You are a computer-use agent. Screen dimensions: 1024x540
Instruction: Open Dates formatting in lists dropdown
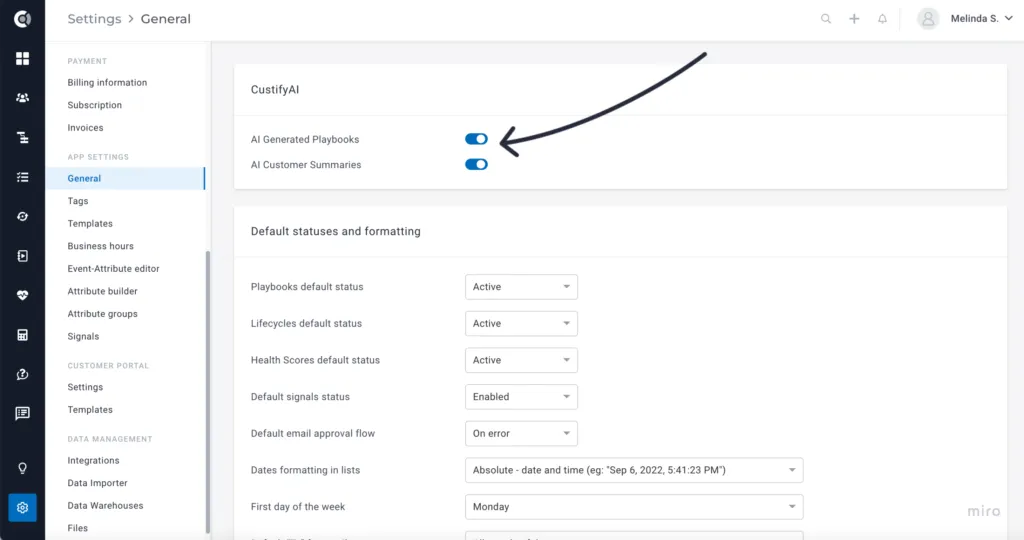[x=634, y=470]
